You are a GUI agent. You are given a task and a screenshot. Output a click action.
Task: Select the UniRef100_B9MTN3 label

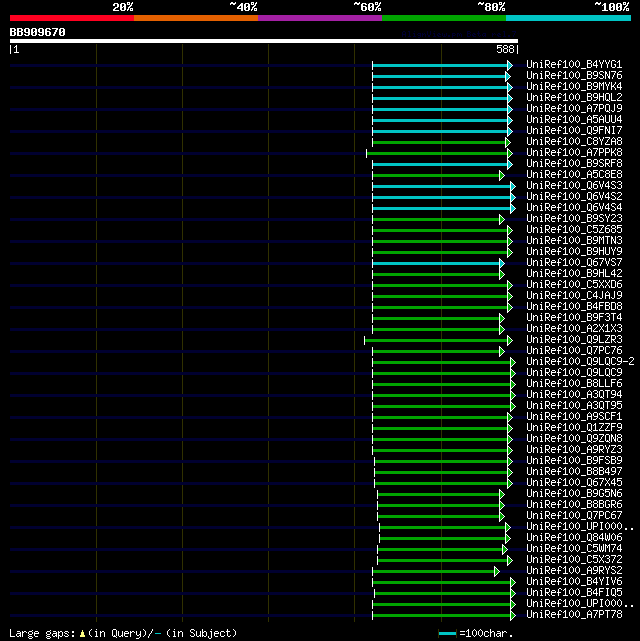point(574,241)
